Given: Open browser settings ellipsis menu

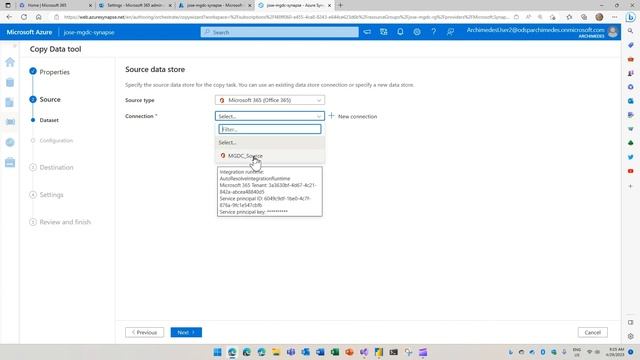Looking at the screenshot, I should 615,17.
